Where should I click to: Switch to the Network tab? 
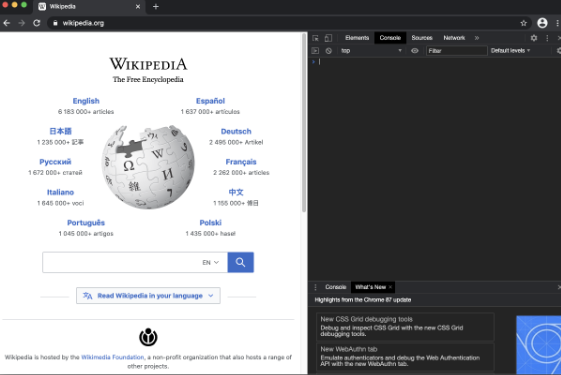[454, 38]
